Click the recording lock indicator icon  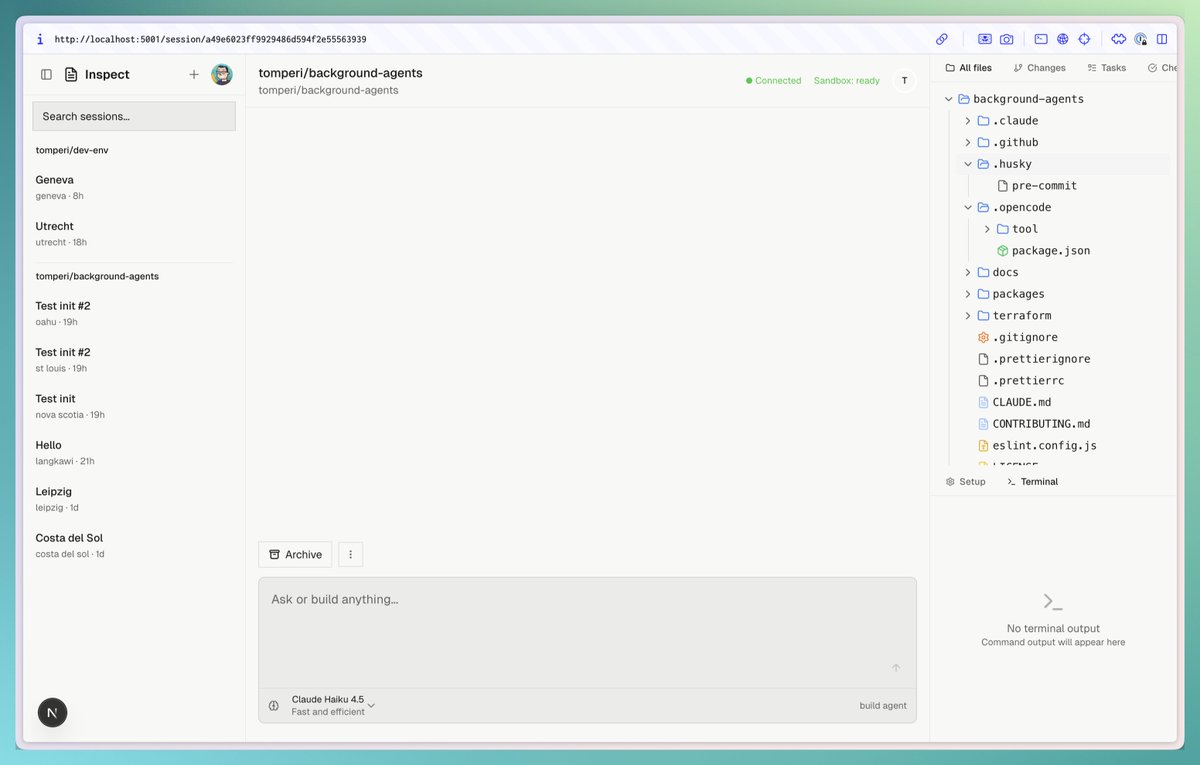tap(1141, 40)
